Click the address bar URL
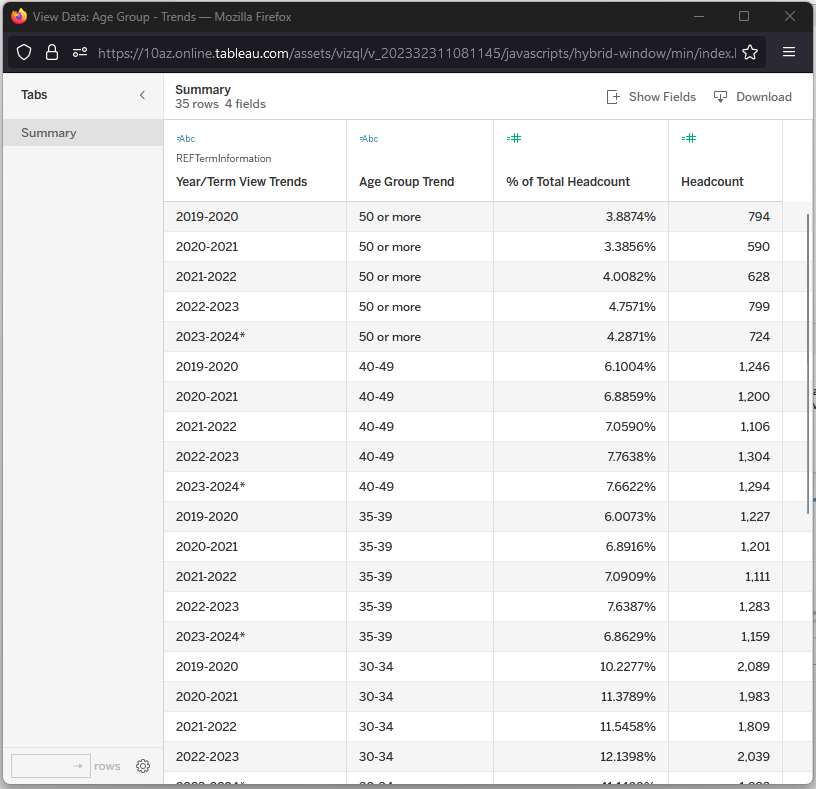Viewport: 816px width, 789px height. pos(415,52)
